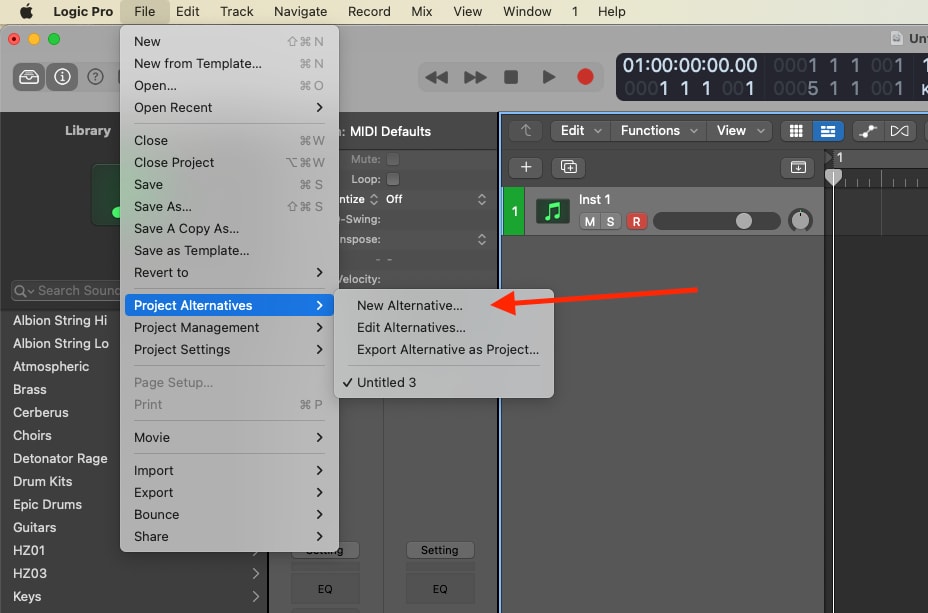This screenshot has height=613, width=928.
Task: Select Save as Template... in File menu
Action: [229, 251]
